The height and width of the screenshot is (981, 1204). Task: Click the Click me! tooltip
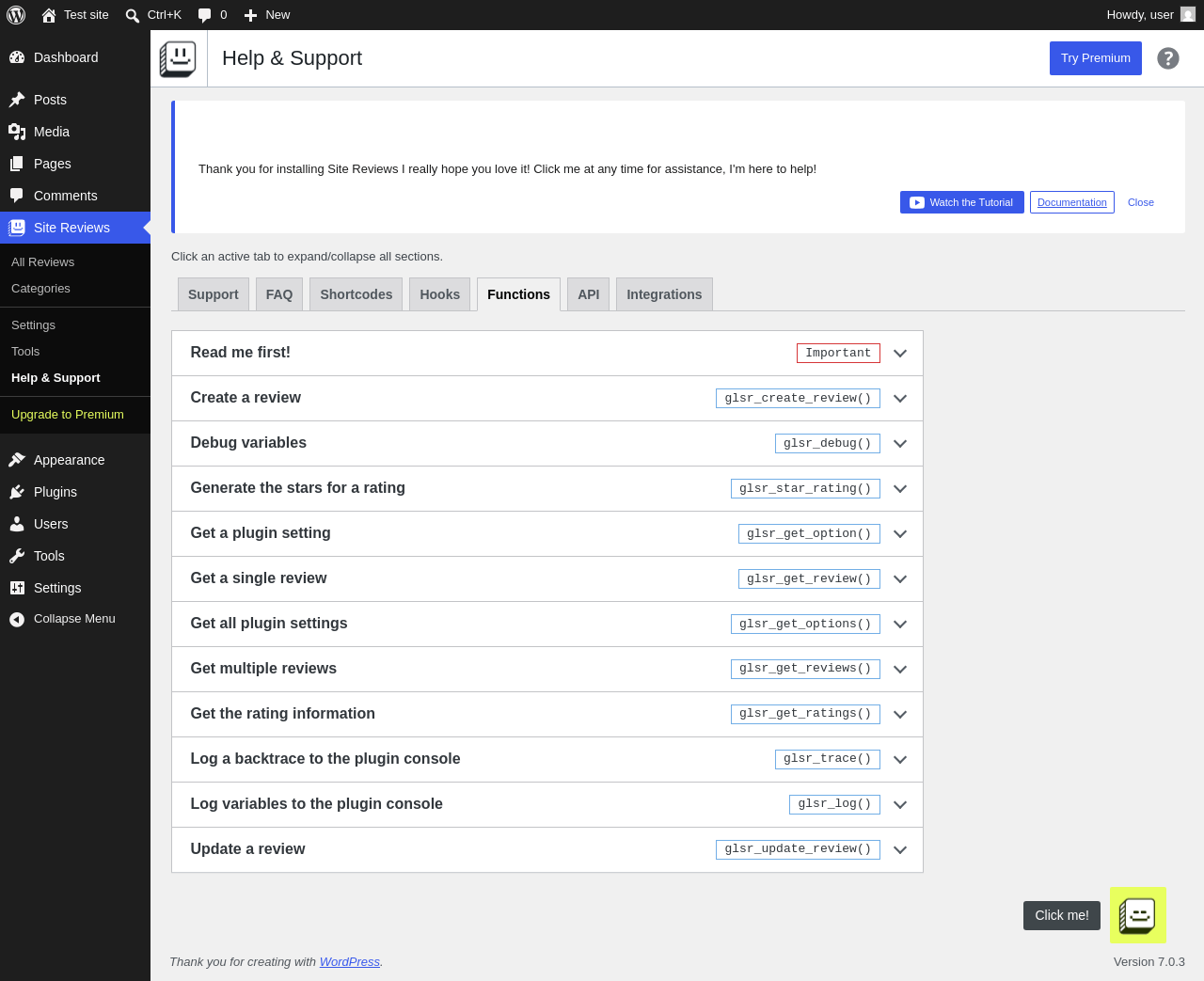pyautogui.click(x=1062, y=915)
